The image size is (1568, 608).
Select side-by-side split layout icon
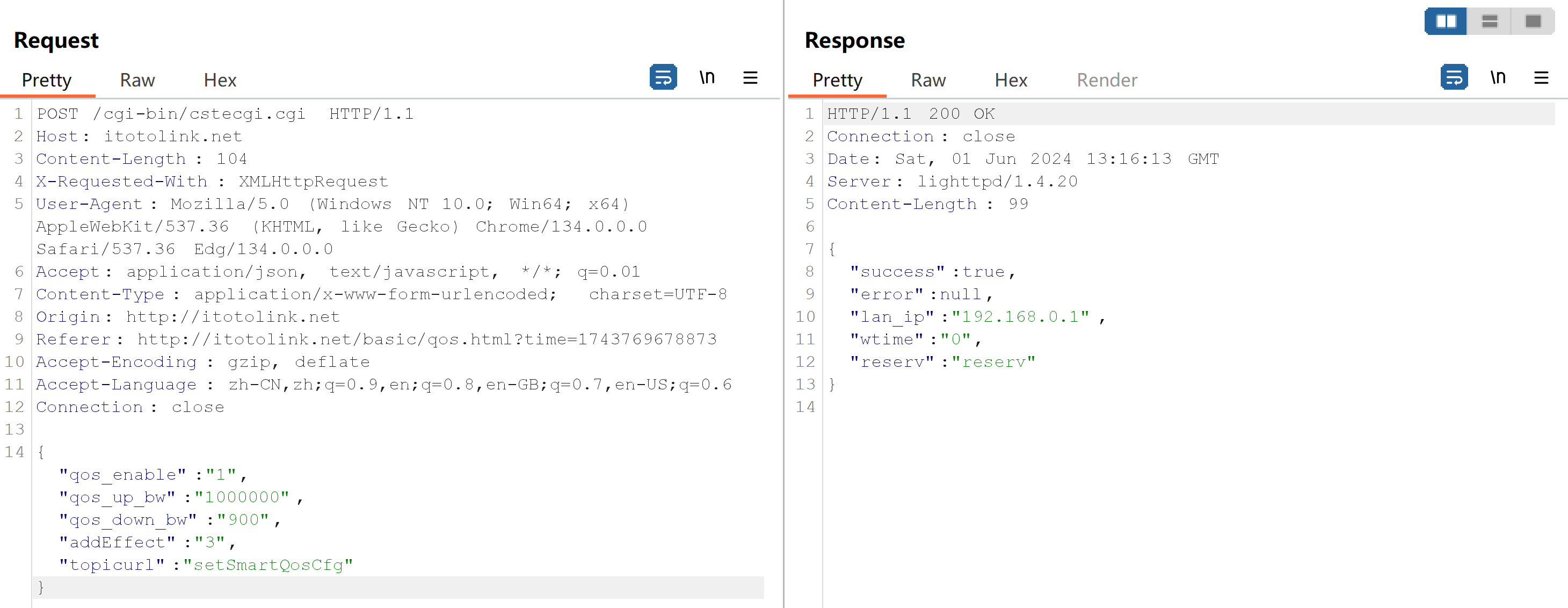(x=1446, y=21)
